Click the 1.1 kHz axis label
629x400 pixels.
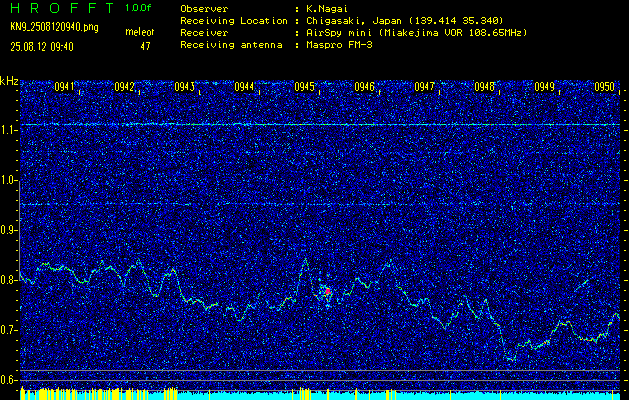pyautogui.click(x=8, y=130)
